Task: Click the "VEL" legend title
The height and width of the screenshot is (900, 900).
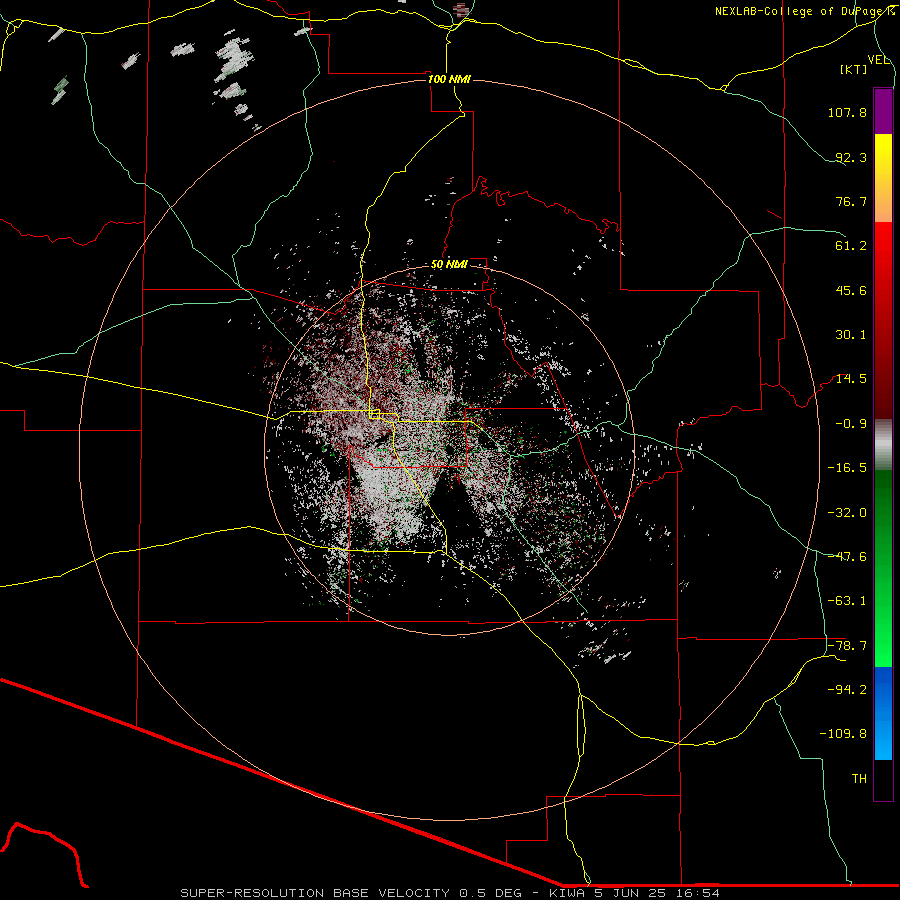Action: point(878,60)
